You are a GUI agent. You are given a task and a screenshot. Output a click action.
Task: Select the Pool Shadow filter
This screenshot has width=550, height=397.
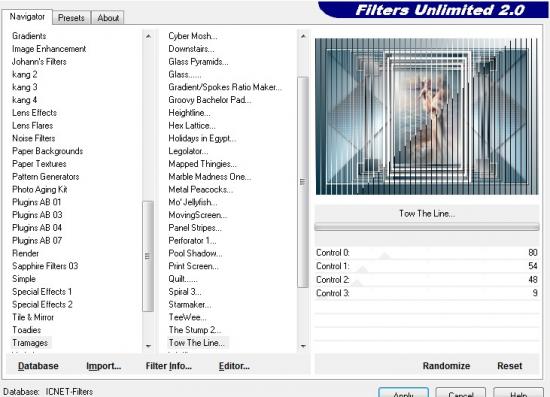click(195, 253)
